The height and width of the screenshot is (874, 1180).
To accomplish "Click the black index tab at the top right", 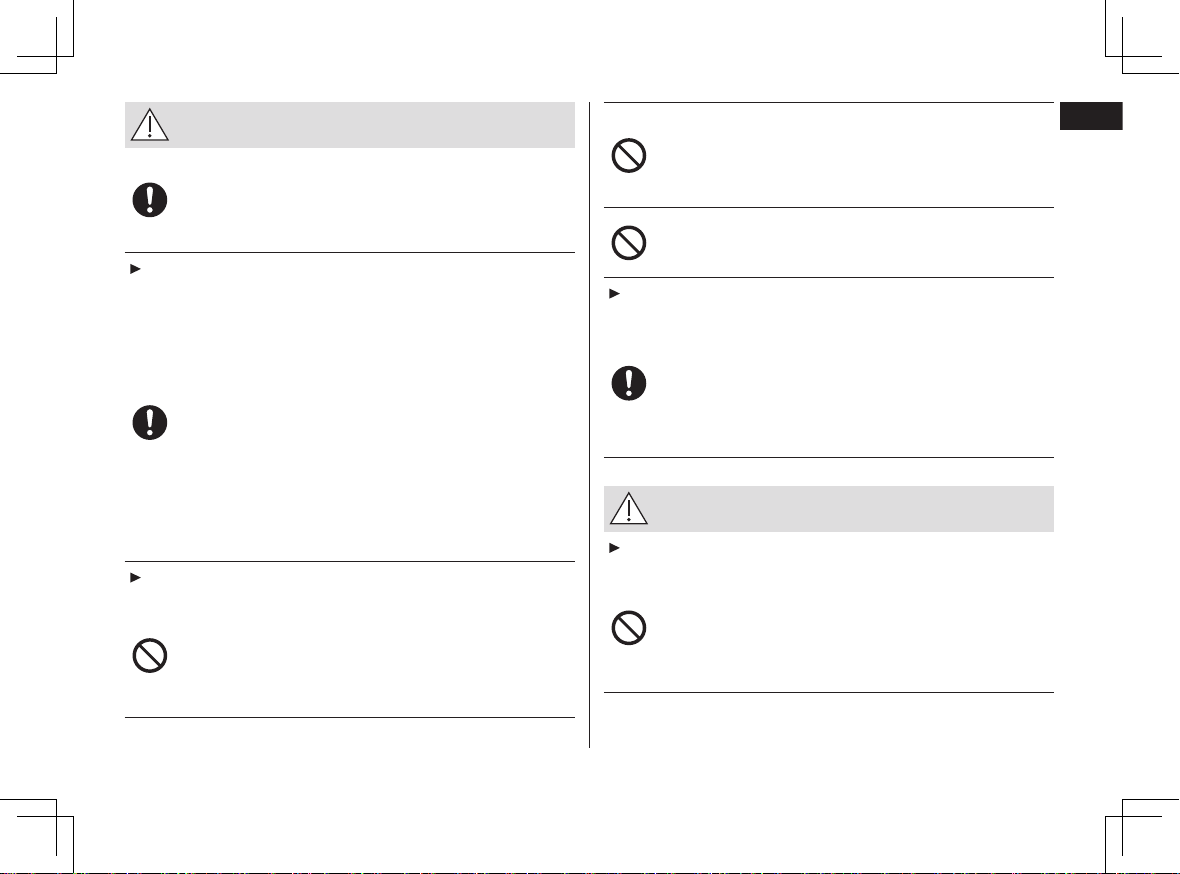I will (1091, 116).
